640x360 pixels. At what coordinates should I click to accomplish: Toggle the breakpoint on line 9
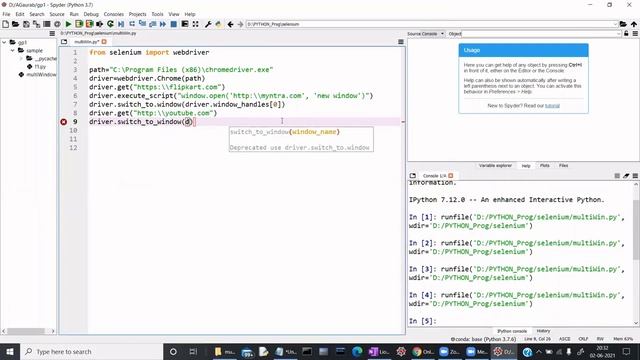(x=64, y=122)
